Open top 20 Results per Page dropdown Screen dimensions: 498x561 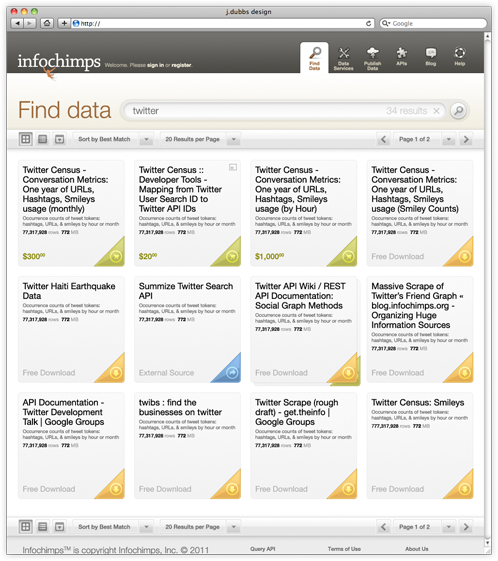(x=200, y=139)
